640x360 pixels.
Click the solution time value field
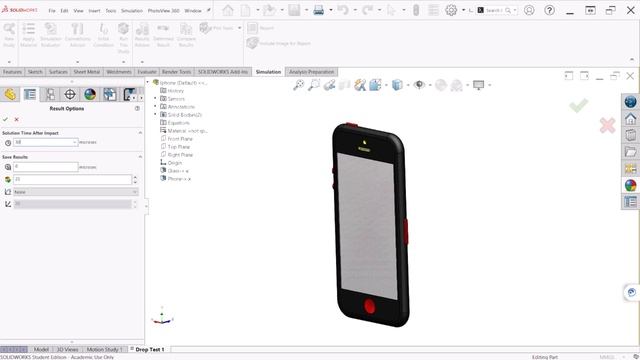tap(43, 142)
